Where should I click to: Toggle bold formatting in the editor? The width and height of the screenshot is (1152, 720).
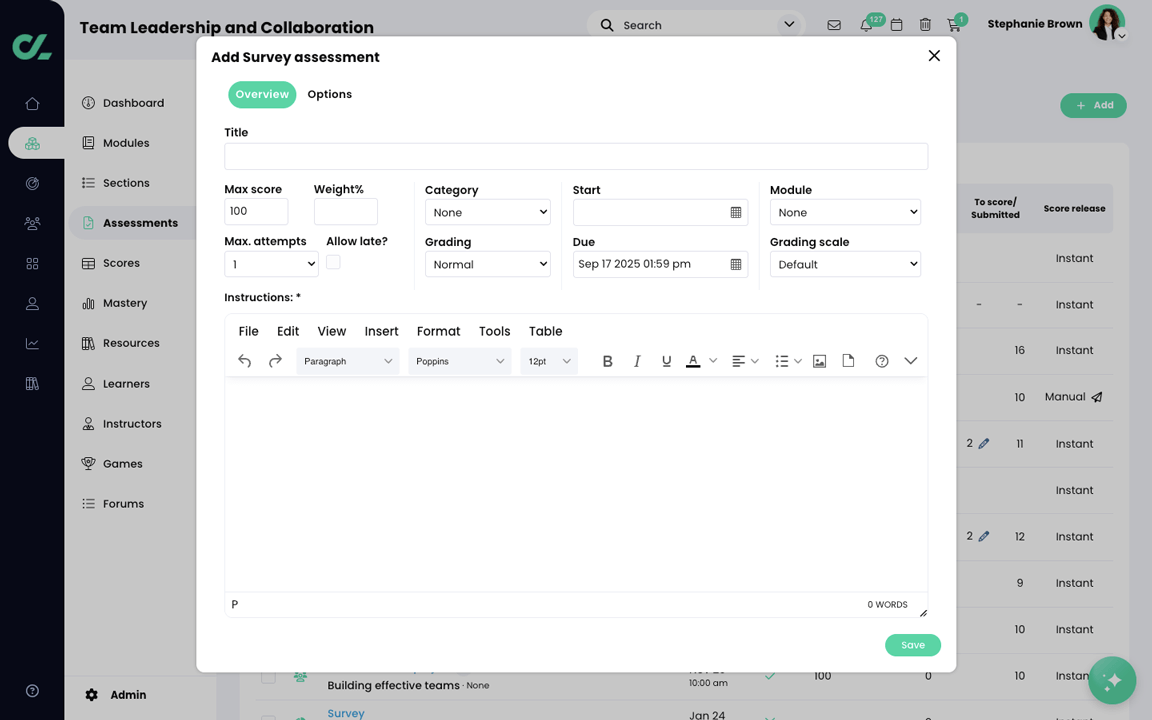tap(607, 361)
